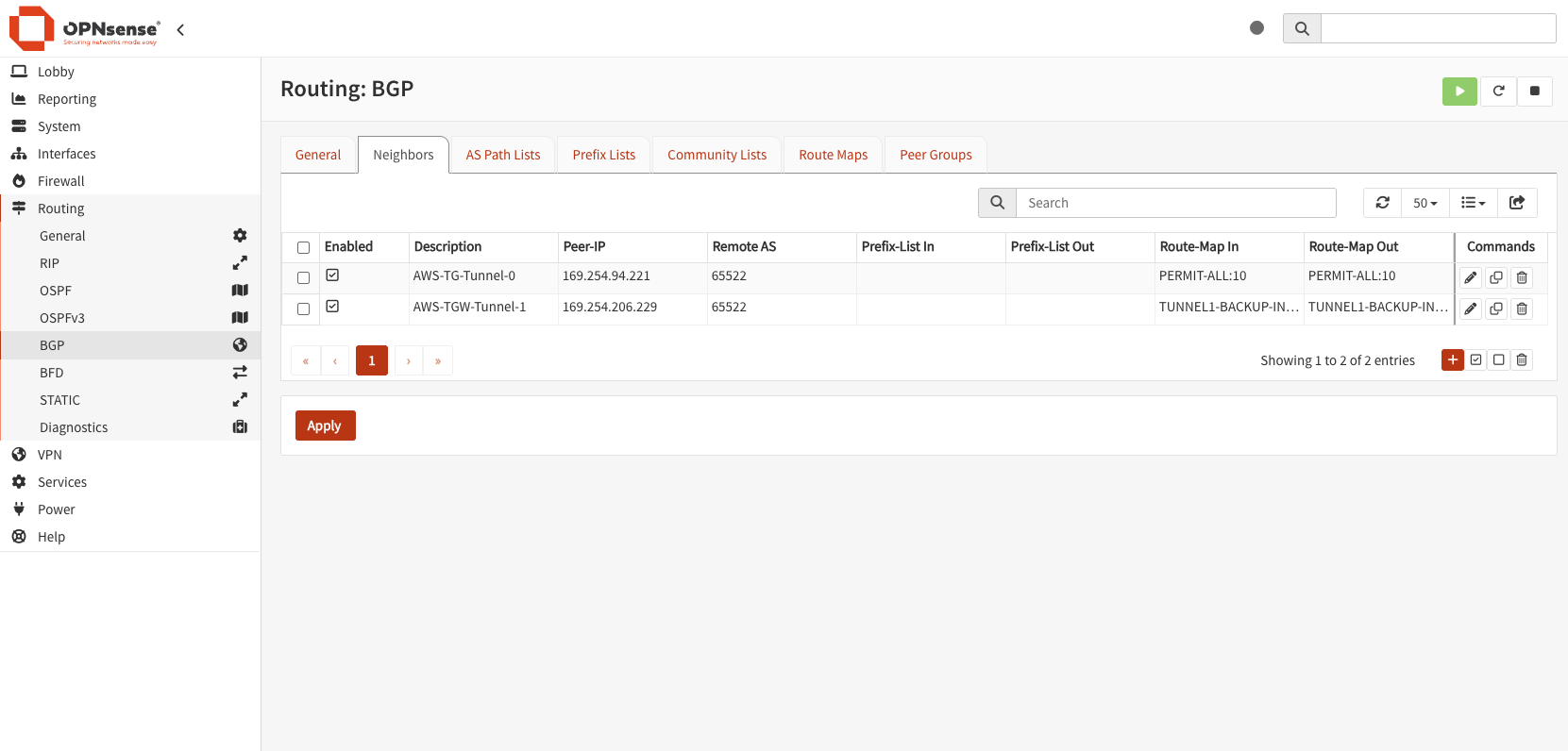The width and height of the screenshot is (1568, 751).
Task: Open the Prefix Lists tab
Action: (604, 155)
